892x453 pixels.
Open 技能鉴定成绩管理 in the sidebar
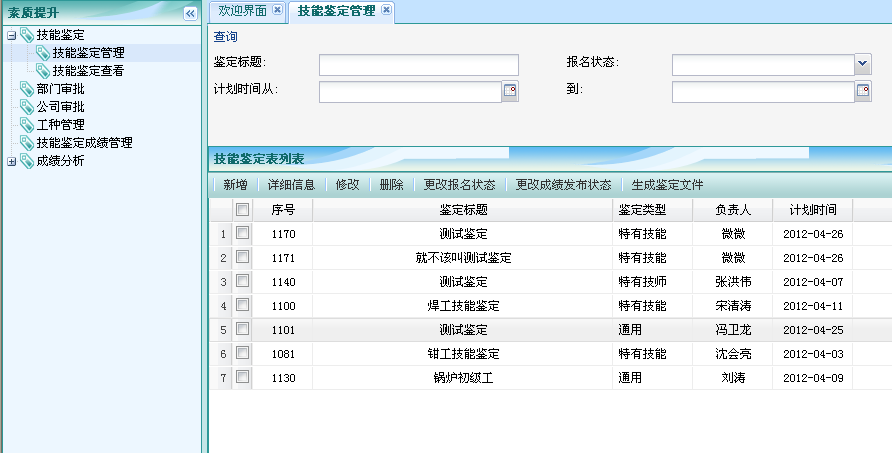[84, 143]
